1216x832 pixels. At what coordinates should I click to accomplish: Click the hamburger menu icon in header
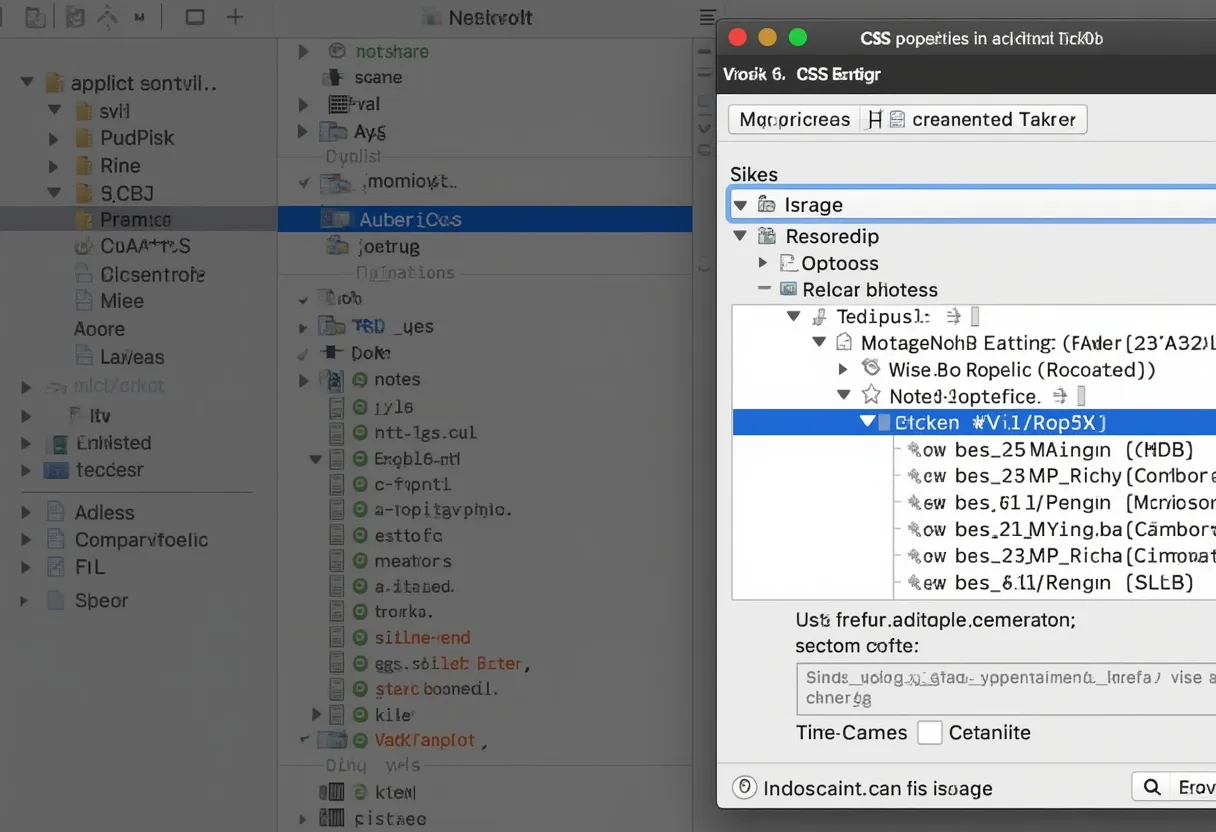pyautogui.click(x=706, y=18)
